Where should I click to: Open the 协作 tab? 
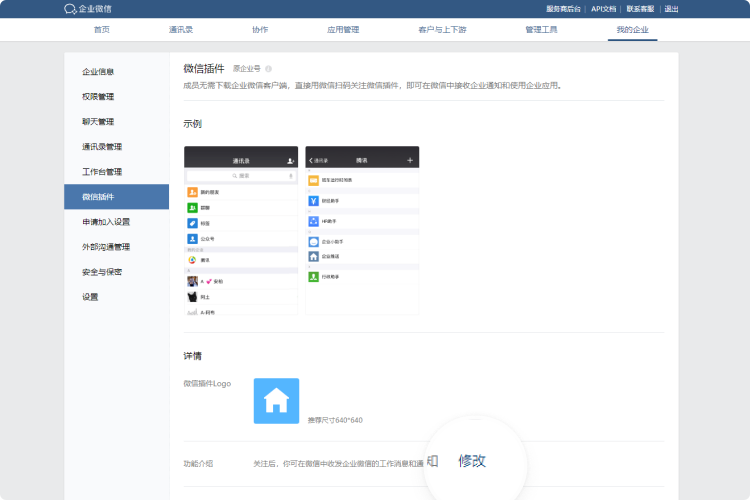pyautogui.click(x=260, y=30)
